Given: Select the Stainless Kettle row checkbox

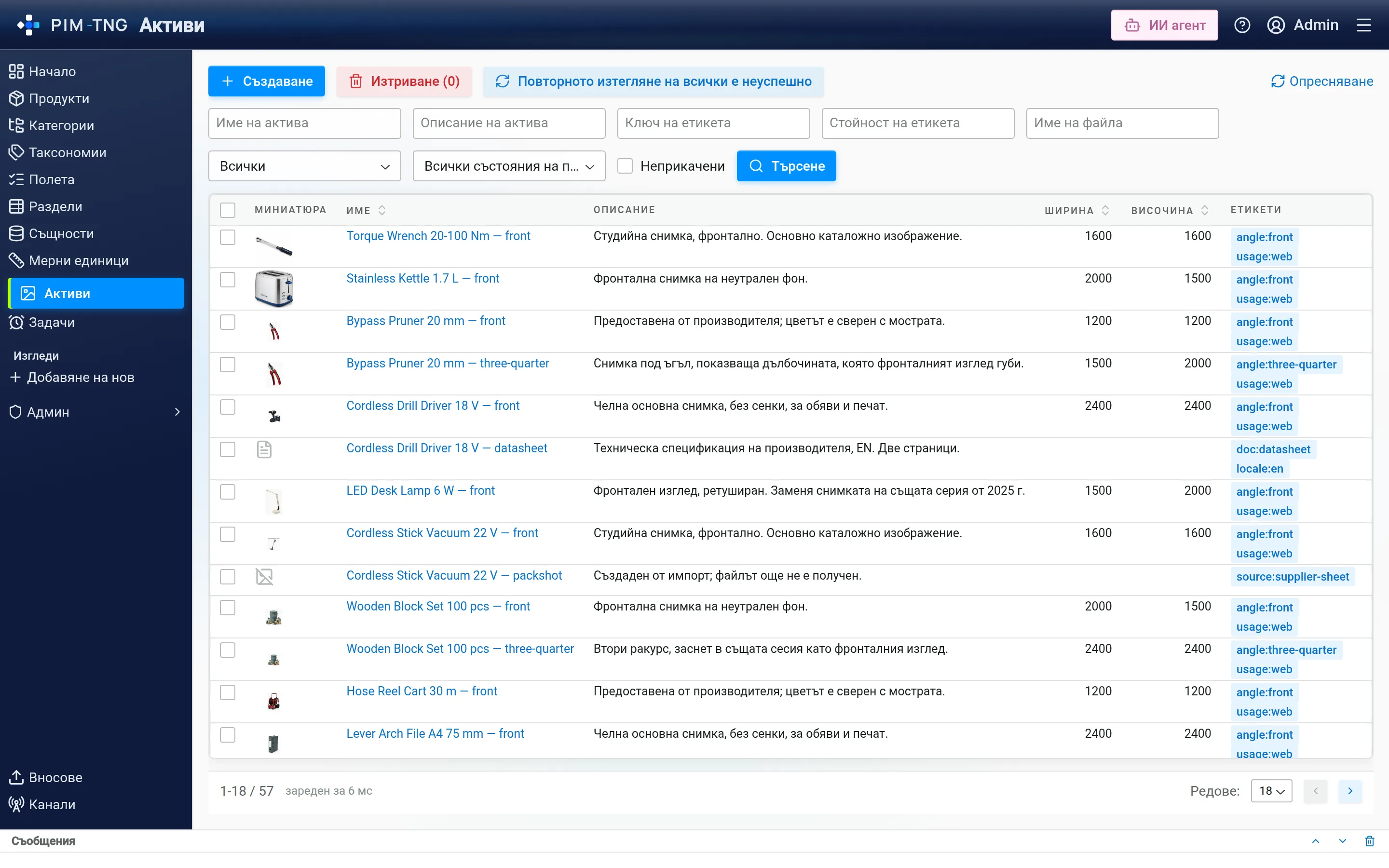Looking at the screenshot, I should [x=228, y=280].
